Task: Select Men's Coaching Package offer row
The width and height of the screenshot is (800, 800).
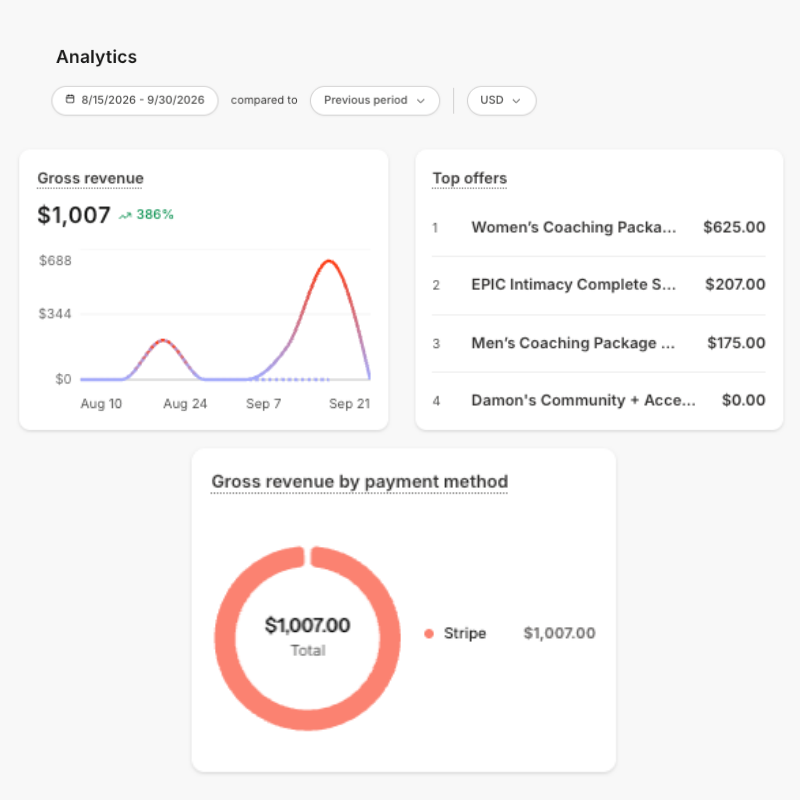Action: point(598,343)
